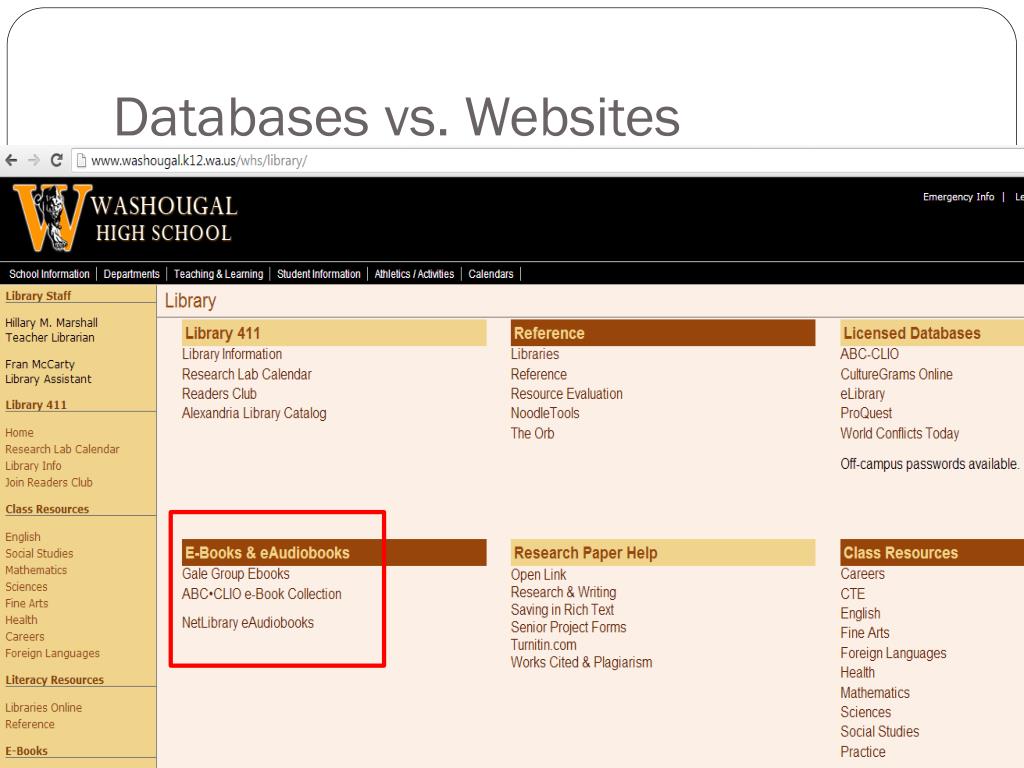This screenshot has height=768, width=1024.
Task: Open the Practice class resource link
Action: (x=863, y=752)
